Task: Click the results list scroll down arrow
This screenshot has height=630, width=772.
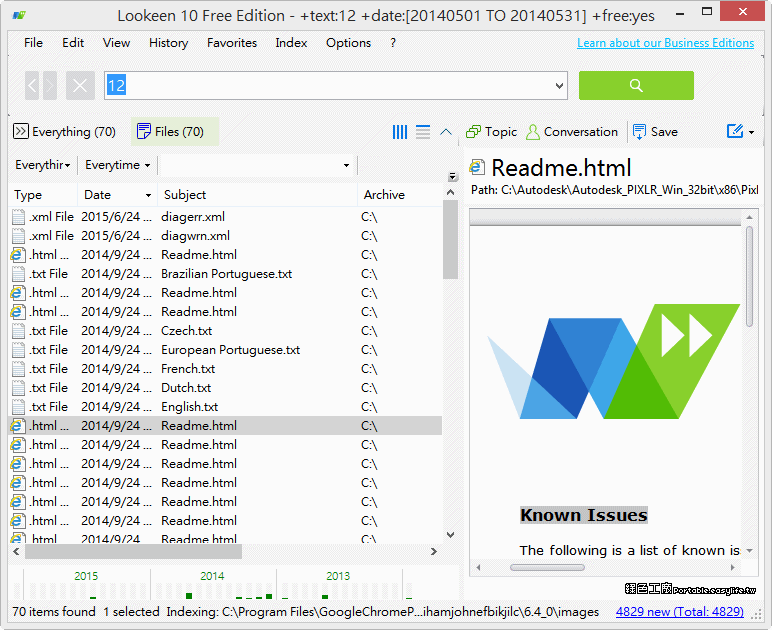Action: coord(450,535)
